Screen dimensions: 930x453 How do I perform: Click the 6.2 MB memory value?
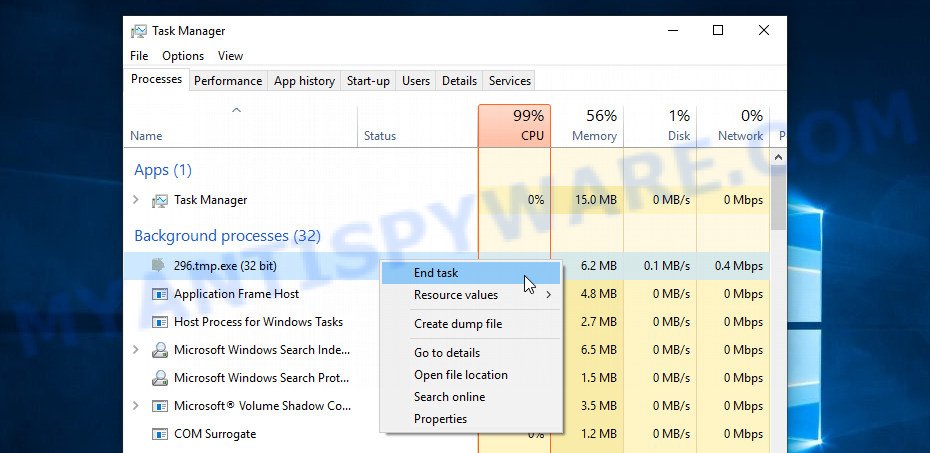coord(598,266)
